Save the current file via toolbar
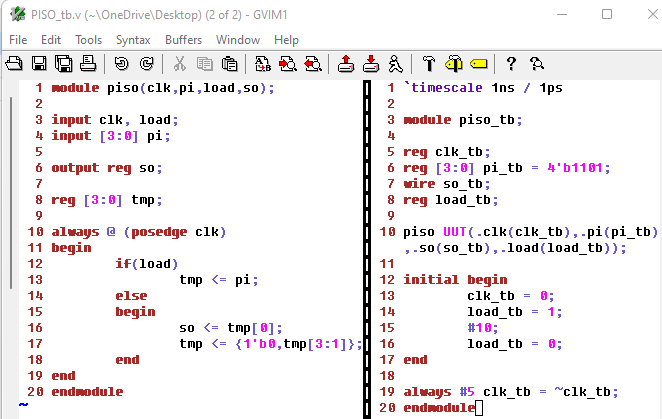Viewport: 662px width, 419px height. coord(39,64)
